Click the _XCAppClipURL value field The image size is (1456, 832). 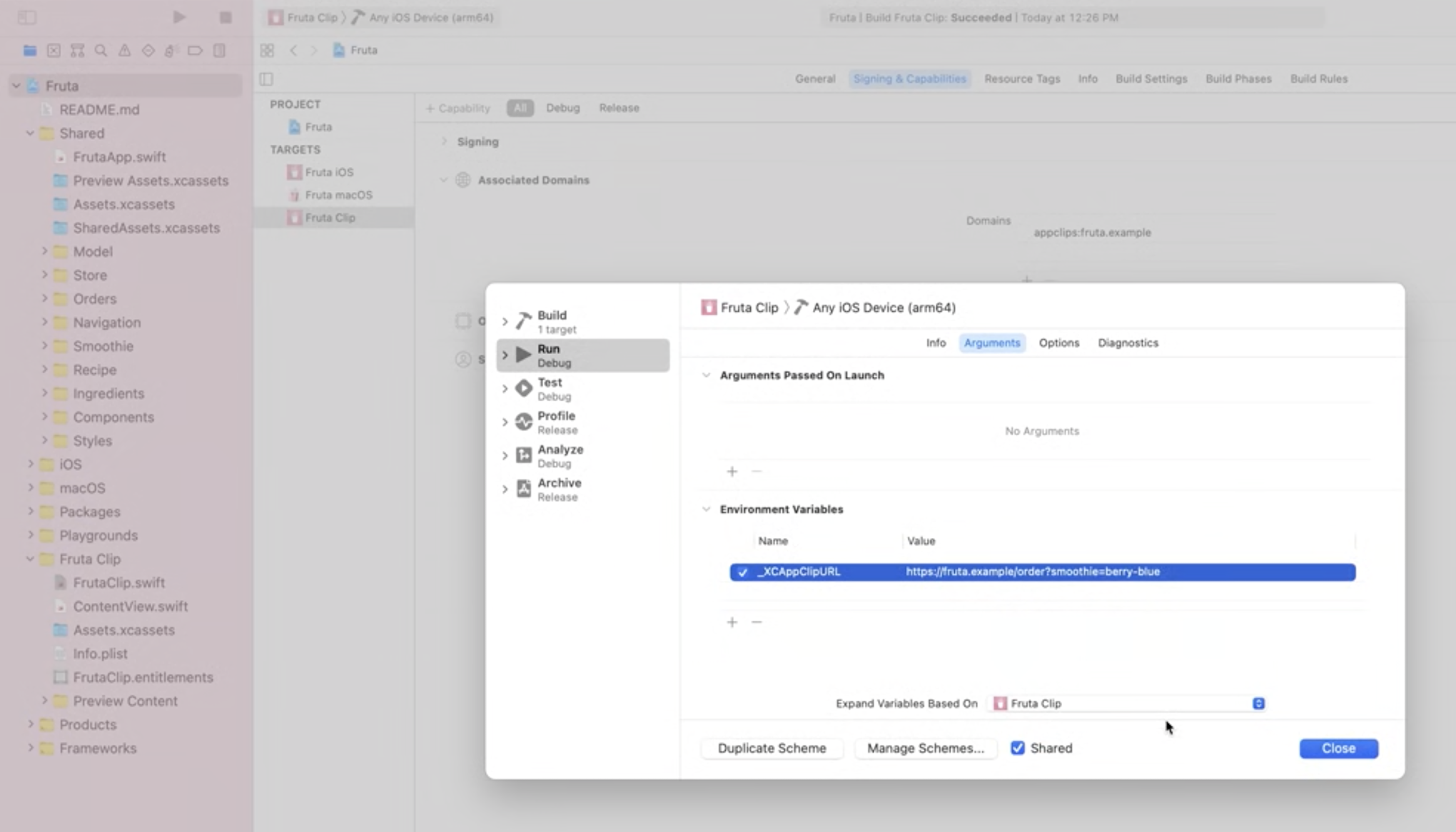(1032, 572)
